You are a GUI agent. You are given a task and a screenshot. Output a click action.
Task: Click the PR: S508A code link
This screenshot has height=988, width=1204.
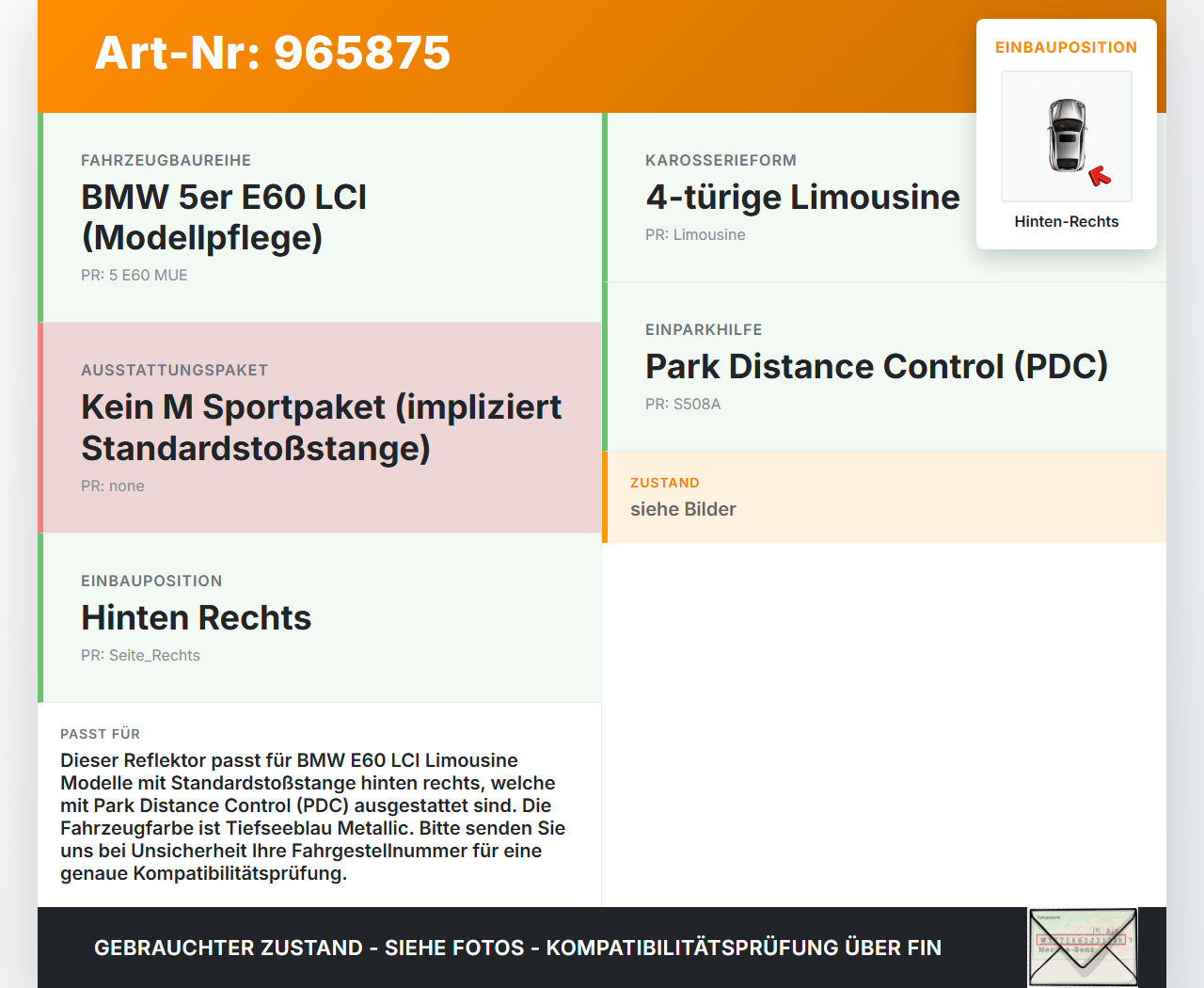pos(683,404)
